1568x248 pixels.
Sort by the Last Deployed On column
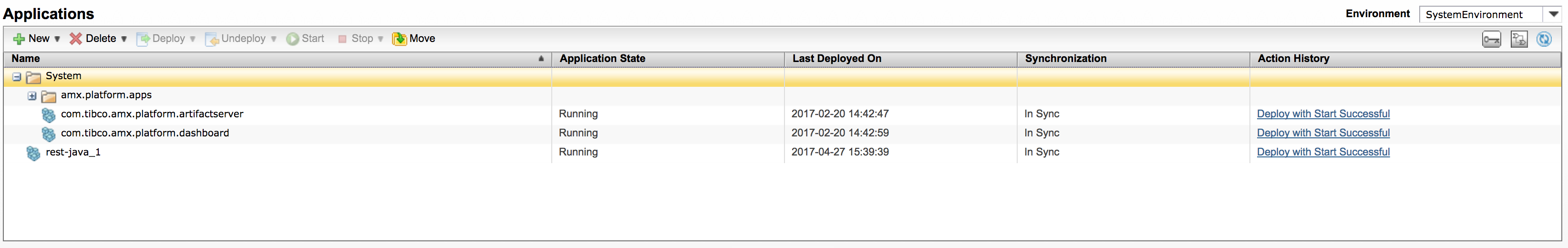[836, 59]
